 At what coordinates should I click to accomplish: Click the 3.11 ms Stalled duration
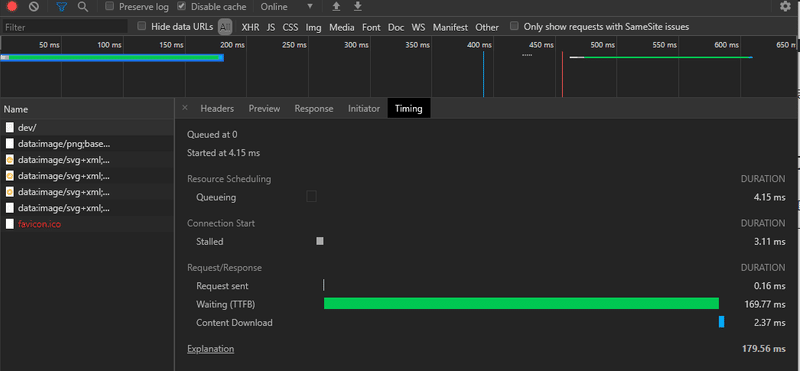769,241
